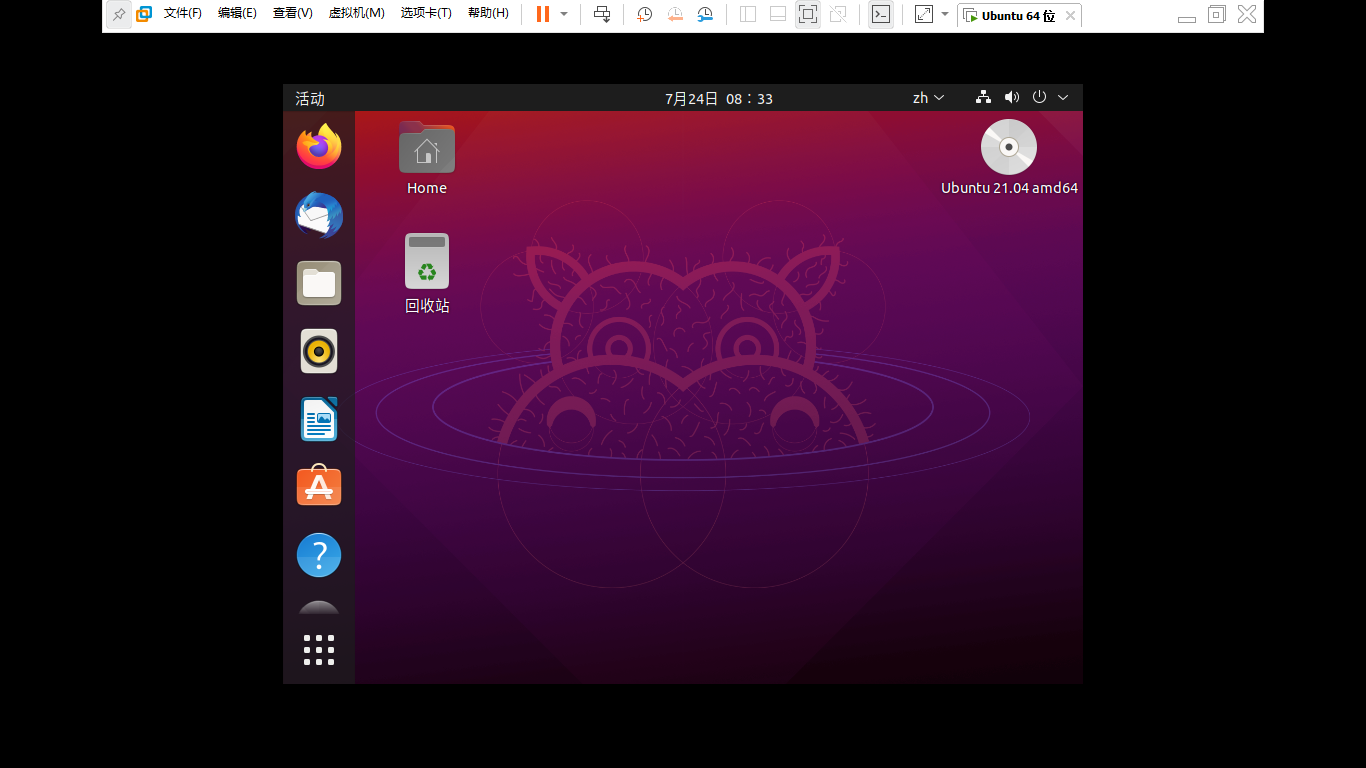
Task: Open the Files manager from the dock
Action: [x=319, y=283]
